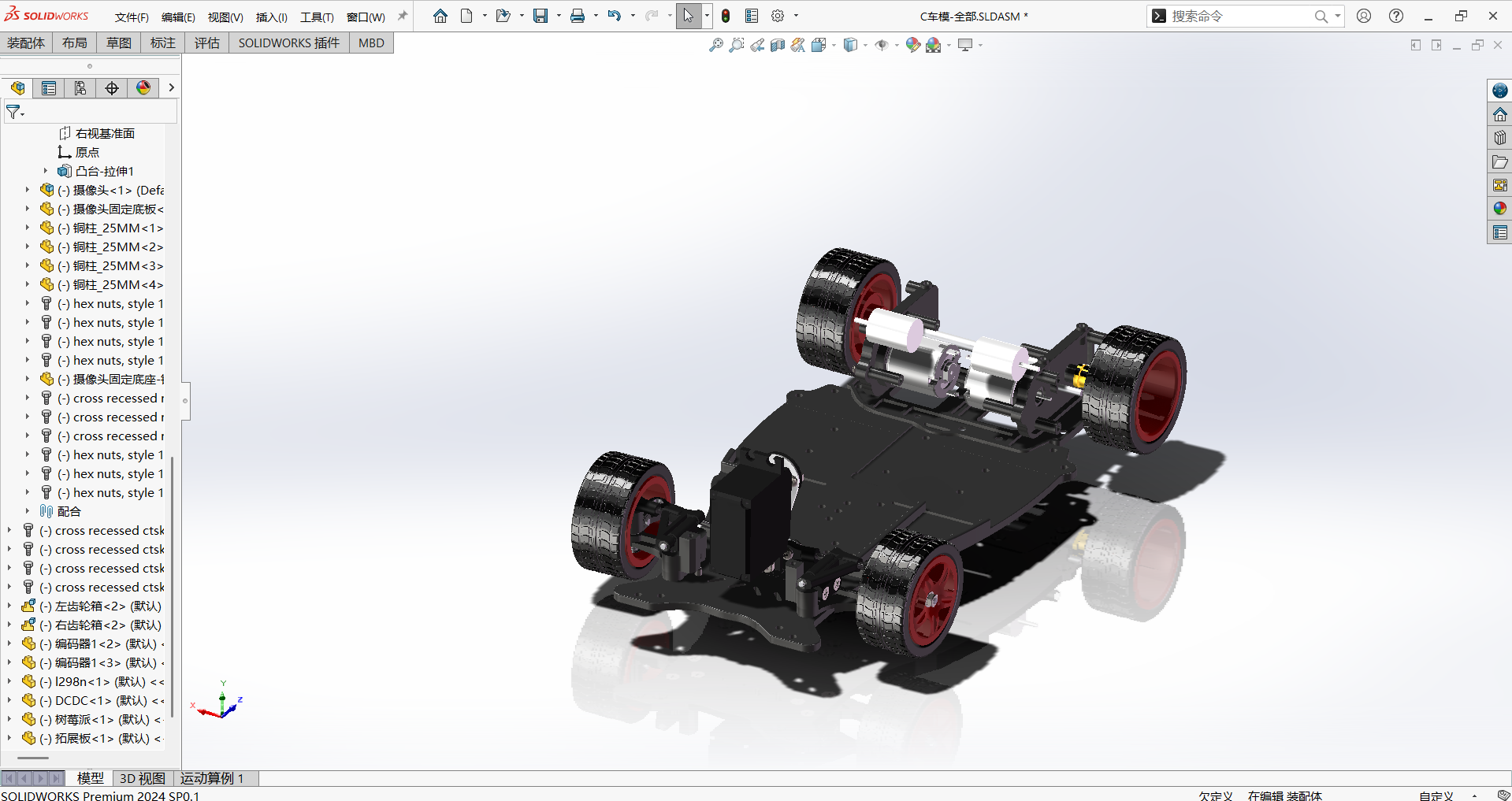Image resolution: width=1512 pixels, height=801 pixels.
Task: Toggle the Section View tool
Action: tap(778, 45)
